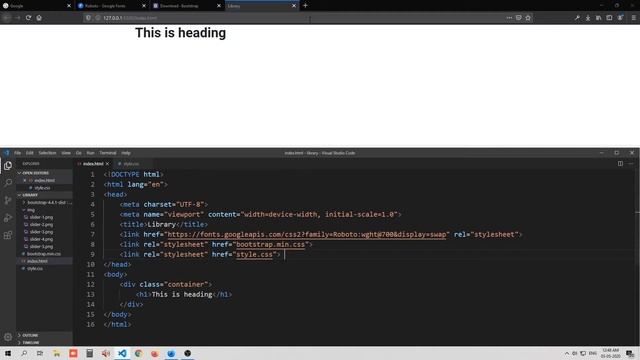The height and width of the screenshot is (360, 640).
Task: Open slider-1.png in the explorer tree
Action: pos(41,217)
